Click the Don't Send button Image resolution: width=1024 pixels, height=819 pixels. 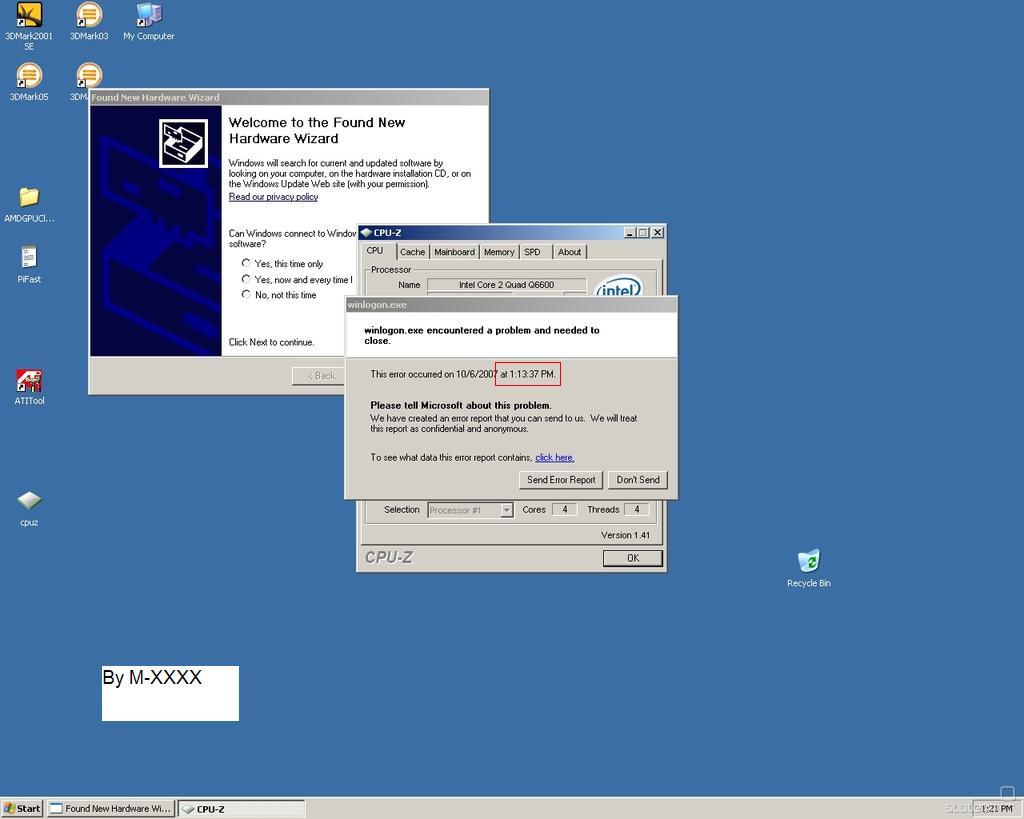(x=637, y=480)
